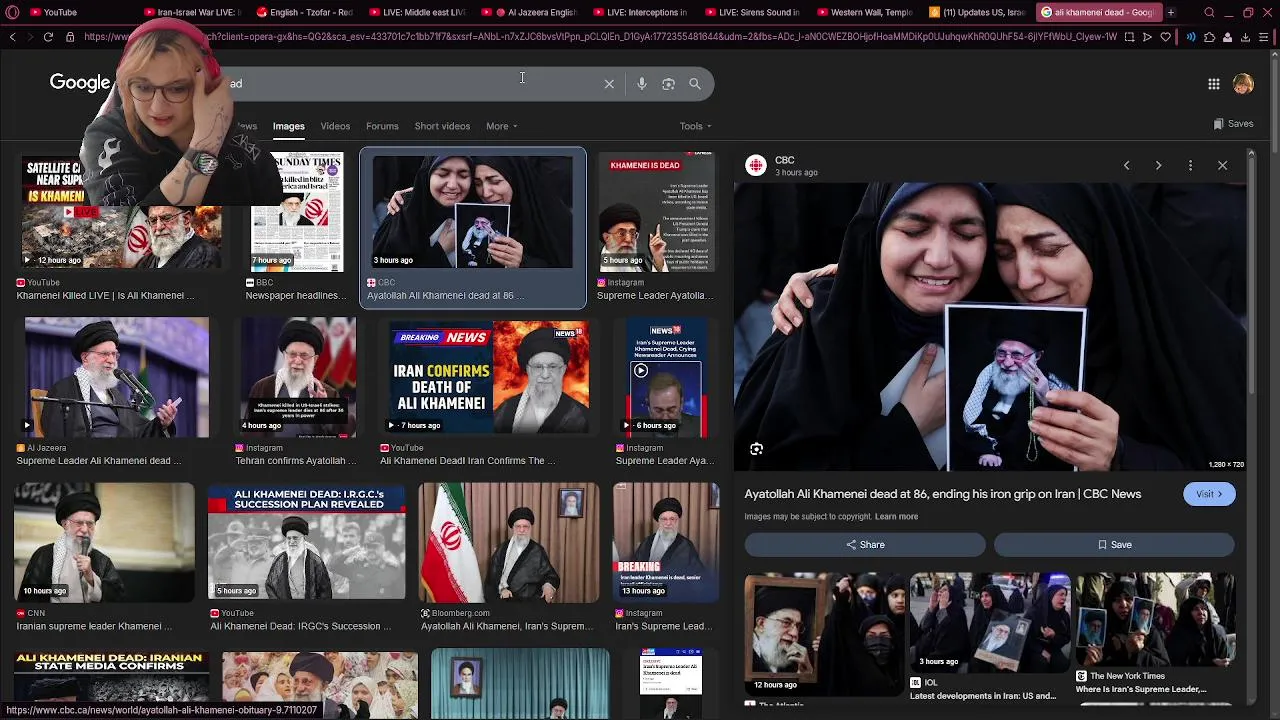Open CBC source logo in preview
Image resolution: width=1280 pixels, height=720 pixels.
pyautogui.click(x=756, y=165)
